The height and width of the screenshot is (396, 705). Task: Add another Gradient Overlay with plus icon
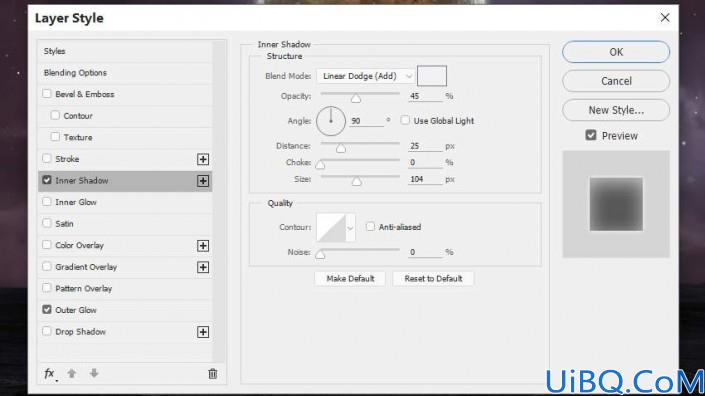203,267
